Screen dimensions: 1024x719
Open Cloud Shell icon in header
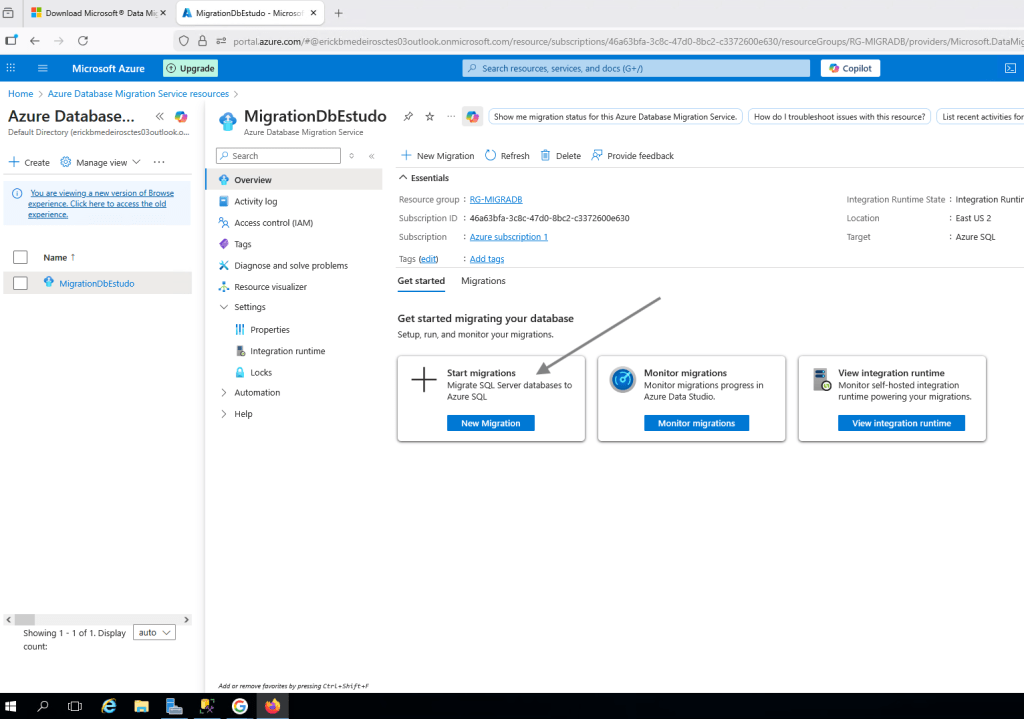coord(1010,68)
